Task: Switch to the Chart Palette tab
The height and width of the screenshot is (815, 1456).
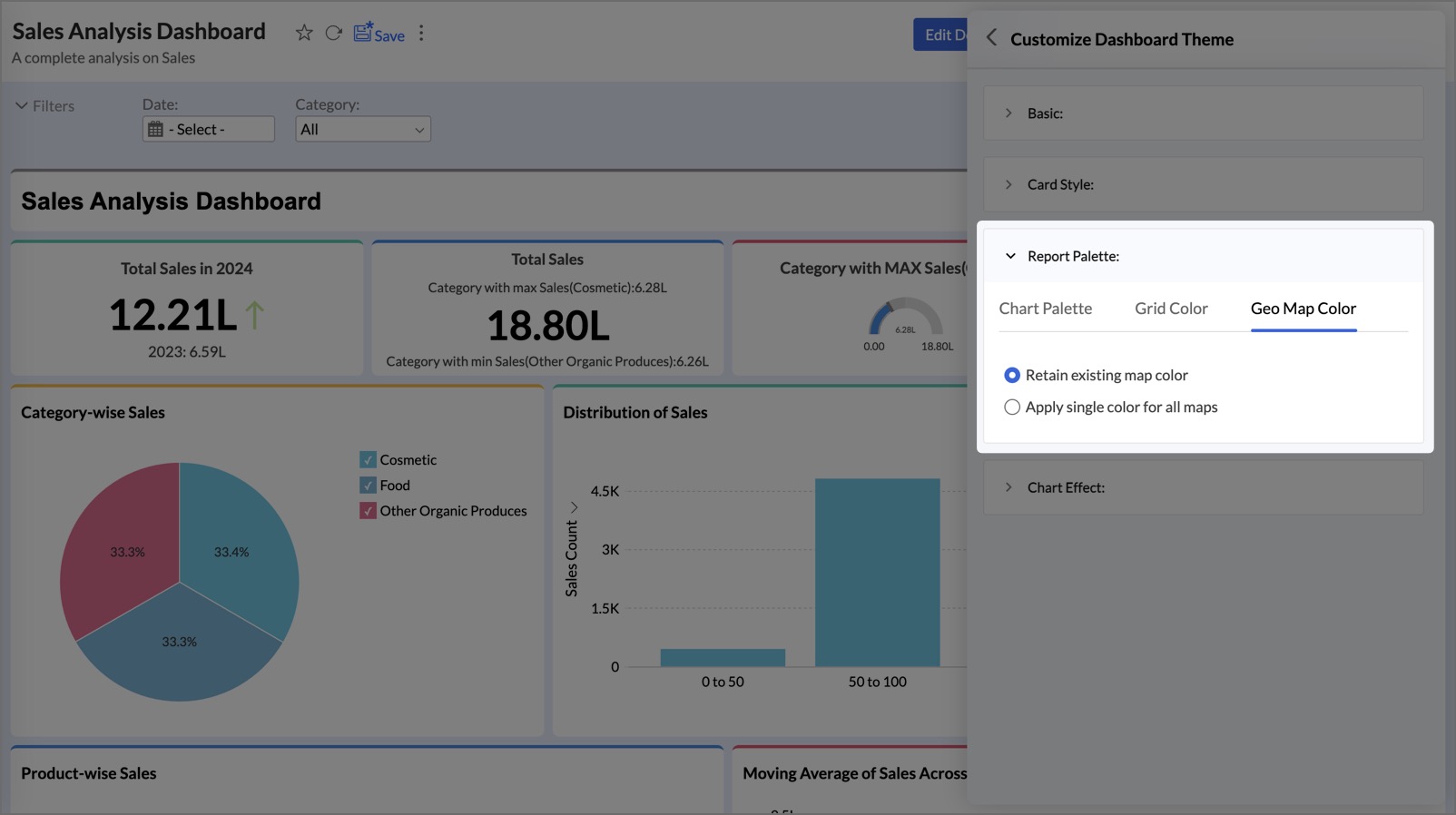Action: point(1045,309)
